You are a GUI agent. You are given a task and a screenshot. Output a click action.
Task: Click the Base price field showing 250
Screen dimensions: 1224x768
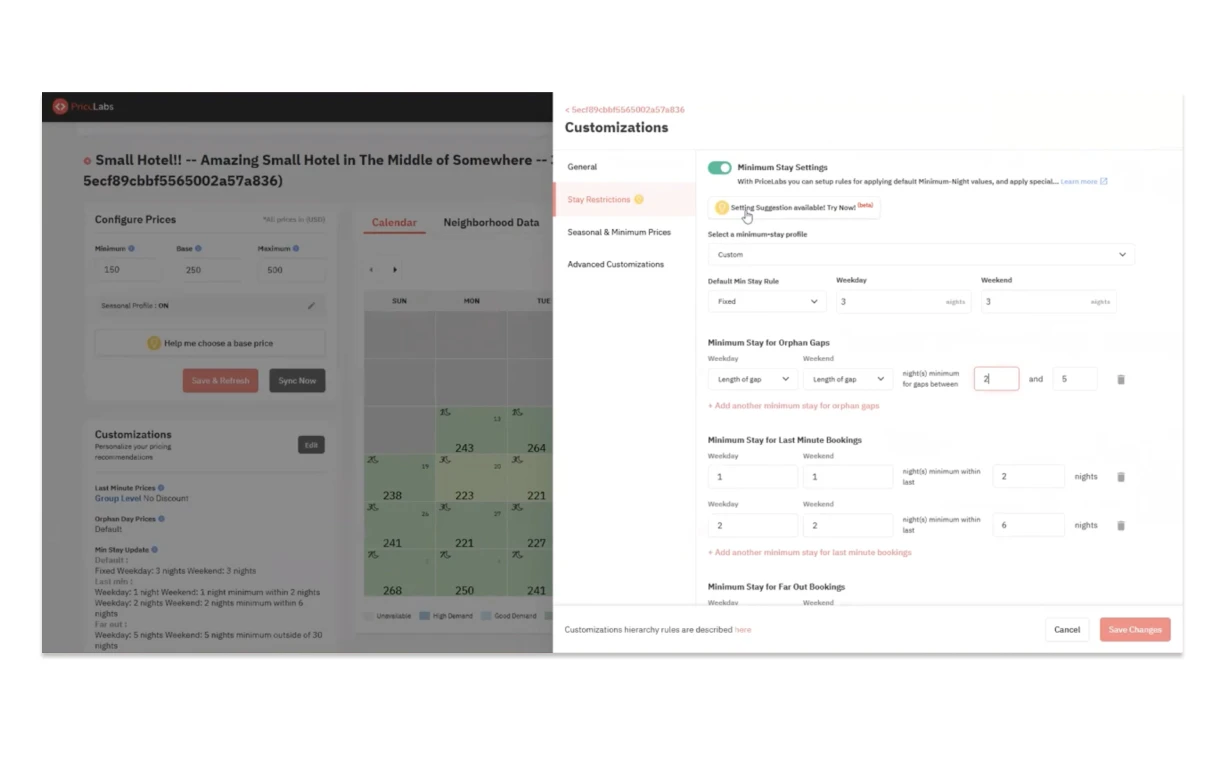[x=209, y=270]
